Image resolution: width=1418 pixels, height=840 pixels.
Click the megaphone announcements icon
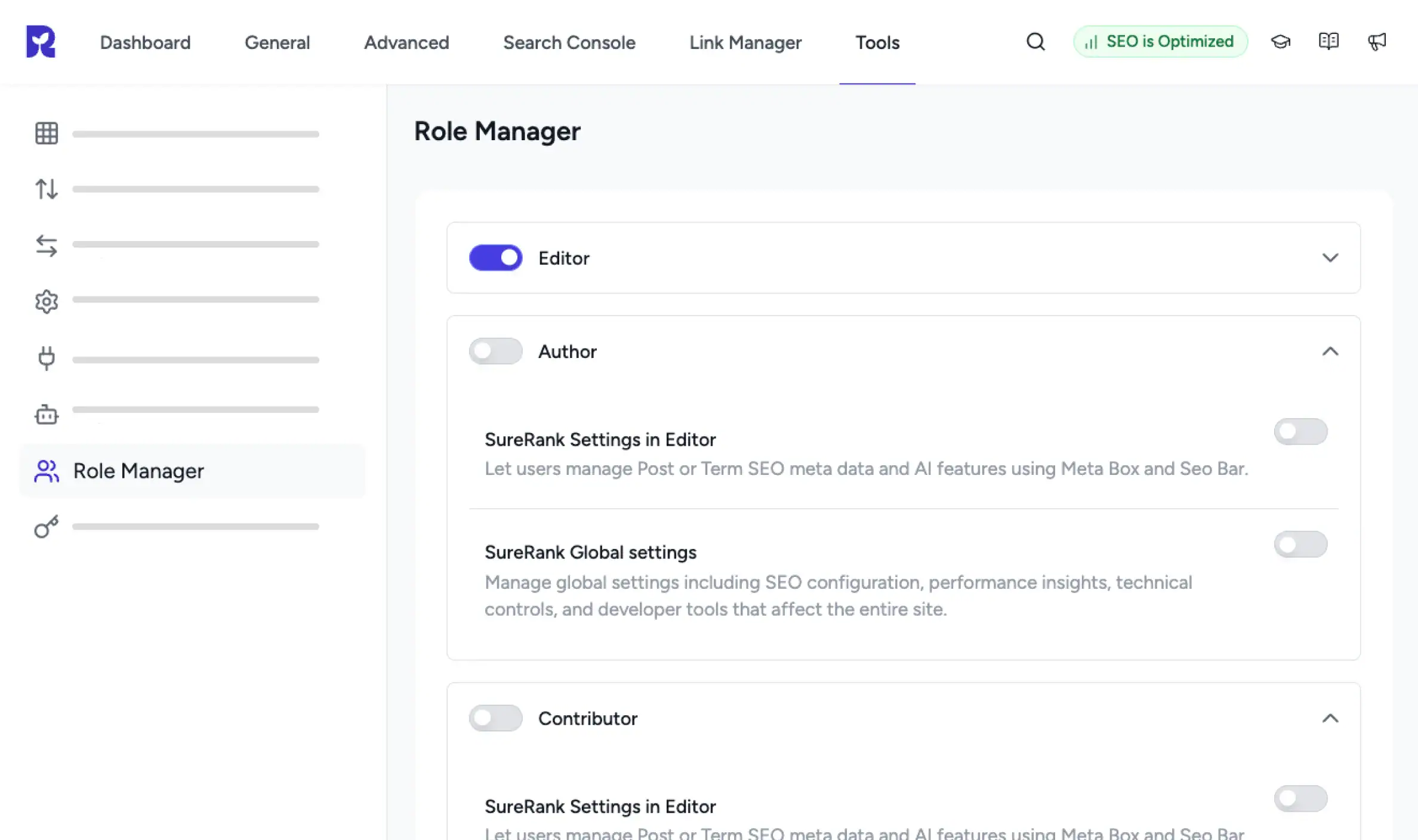(x=1377, y=42)
